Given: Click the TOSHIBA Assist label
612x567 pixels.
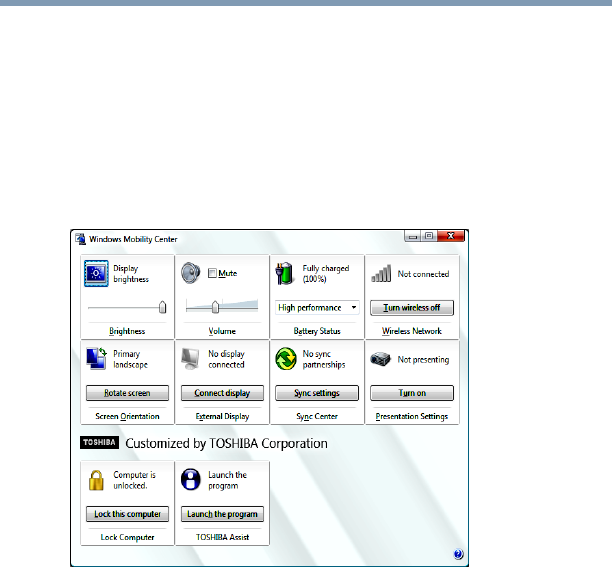Looking at the screenshot, I should click(222, 537).
